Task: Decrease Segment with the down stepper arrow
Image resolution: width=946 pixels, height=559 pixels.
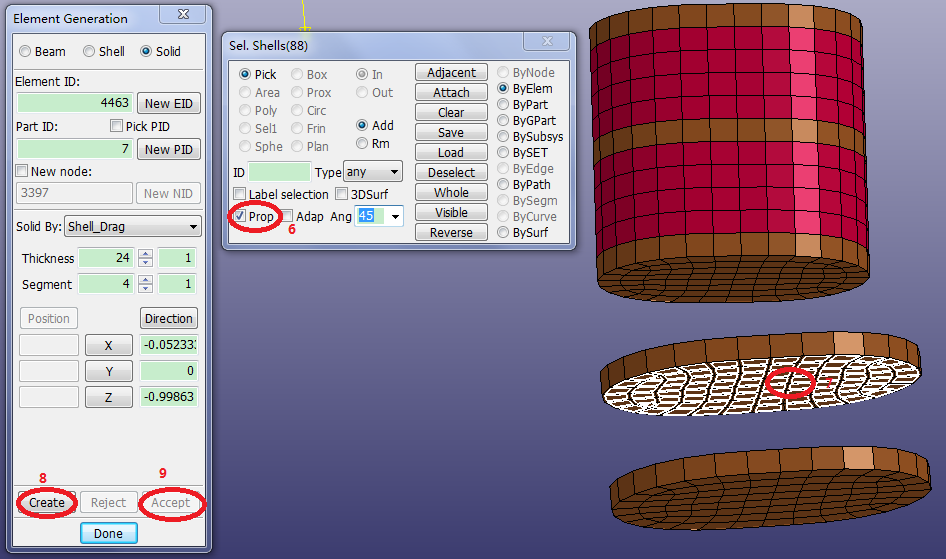Action: [x=146, y=289]
